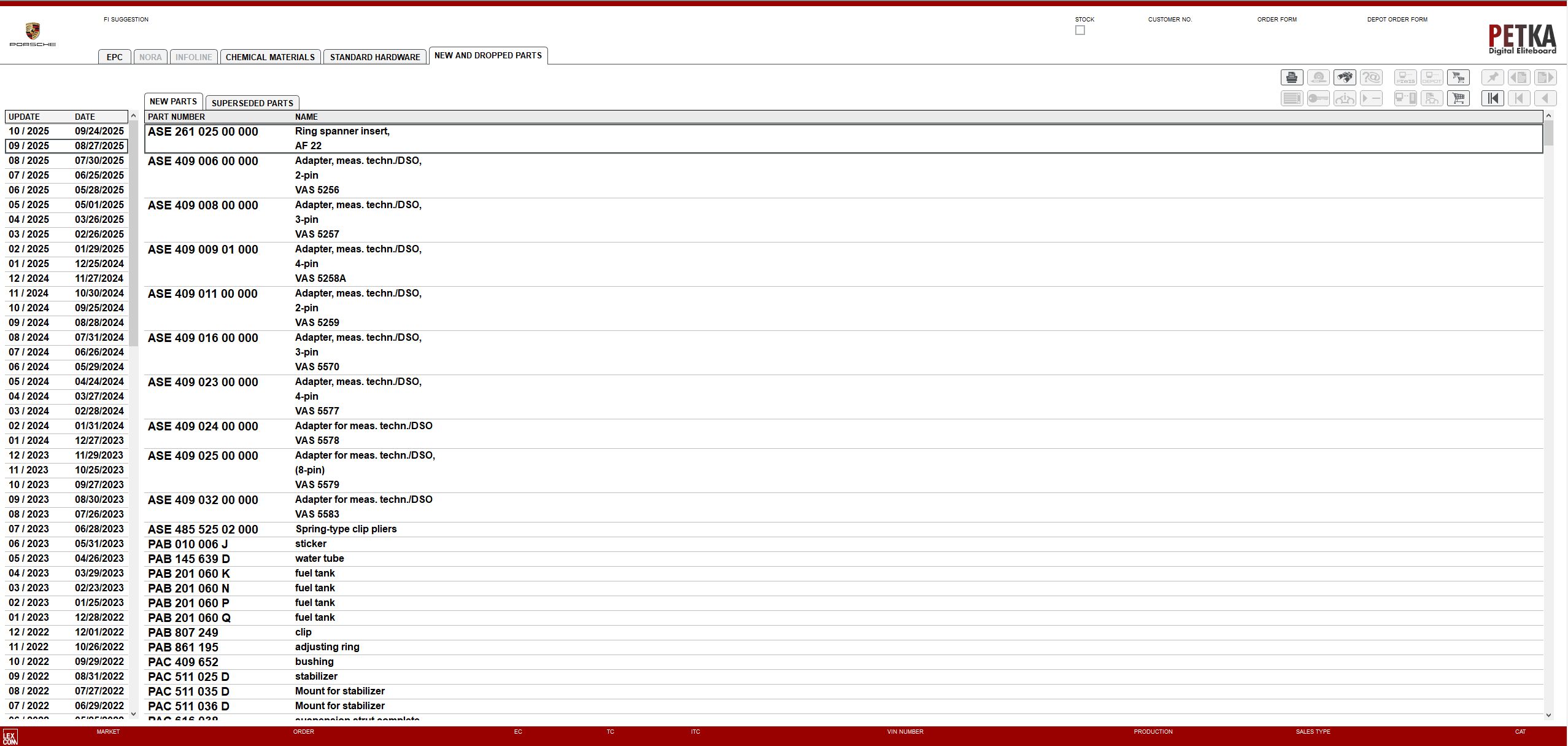Click the car with document icon

pyautogui.click(x=1432, y=98)
